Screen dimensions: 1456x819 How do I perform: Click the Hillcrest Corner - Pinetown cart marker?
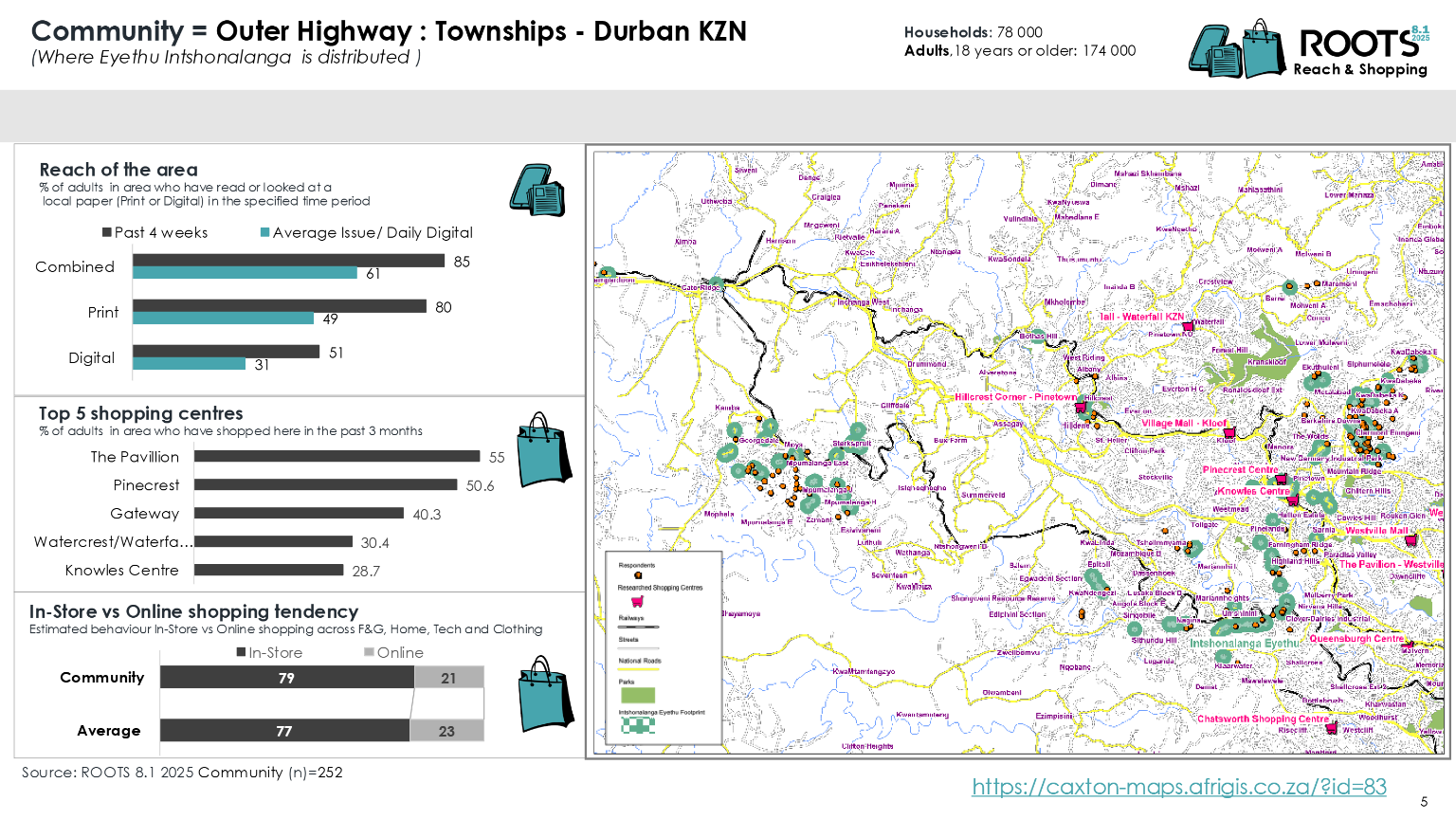[x=1080, y=408]
